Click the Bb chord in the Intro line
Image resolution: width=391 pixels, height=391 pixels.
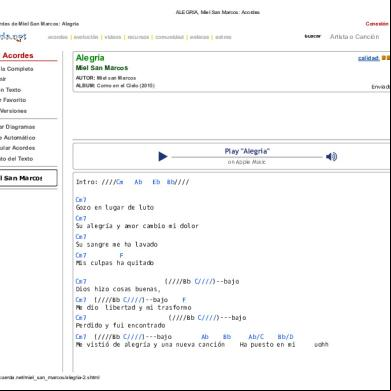[171, 182]
